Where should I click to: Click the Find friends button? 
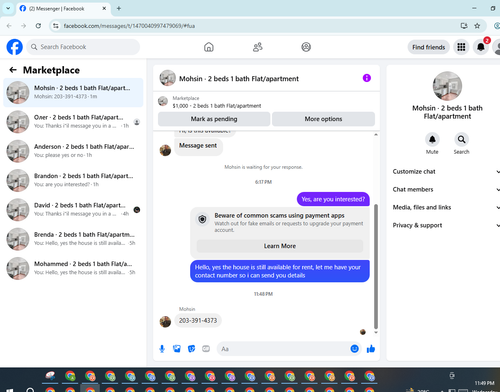point(428,47)
